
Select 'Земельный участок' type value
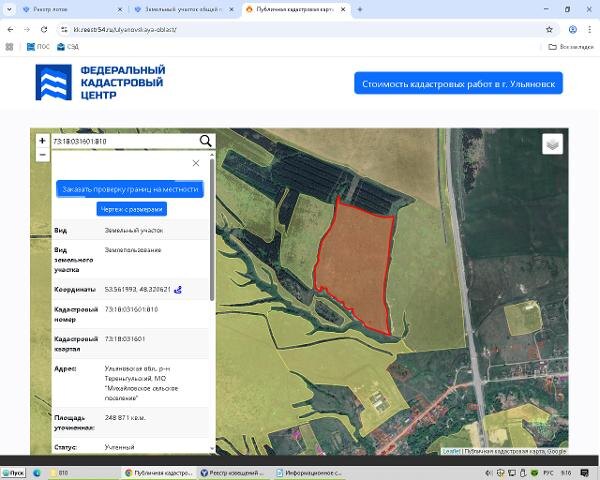click(134, 230)
